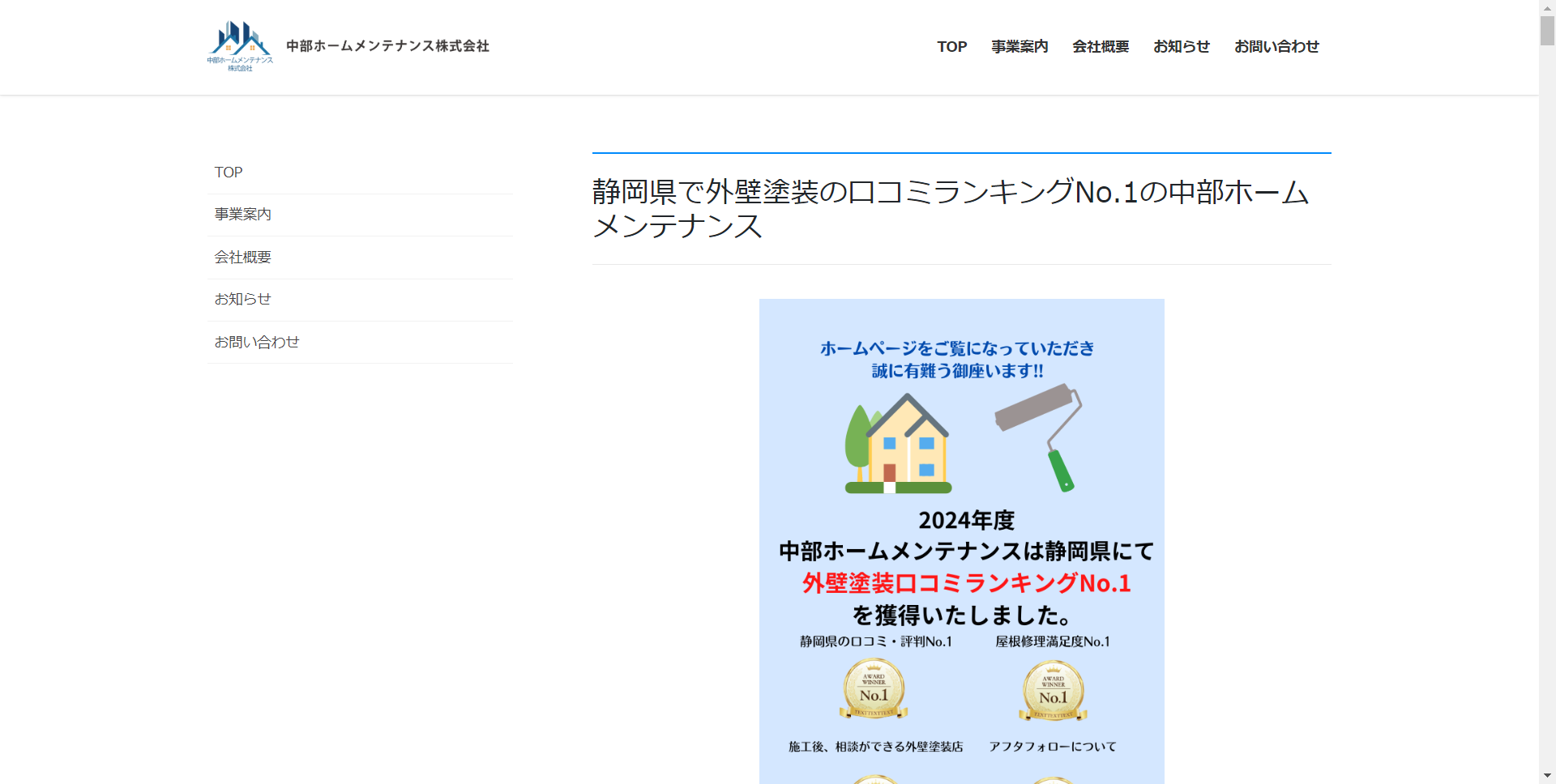1556x784 pixels.
Task: Click the scrollbar up arrow
Action: (1547, 6)
